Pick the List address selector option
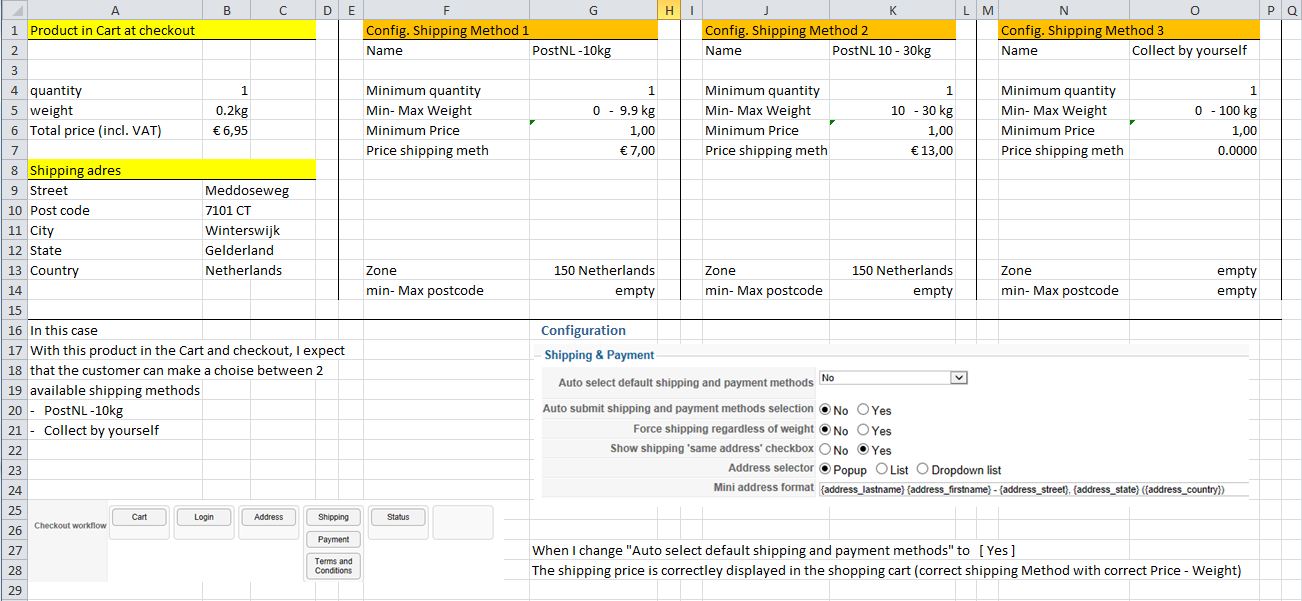This screenshot has height=601, width=1302. click(x=882, y=469)
